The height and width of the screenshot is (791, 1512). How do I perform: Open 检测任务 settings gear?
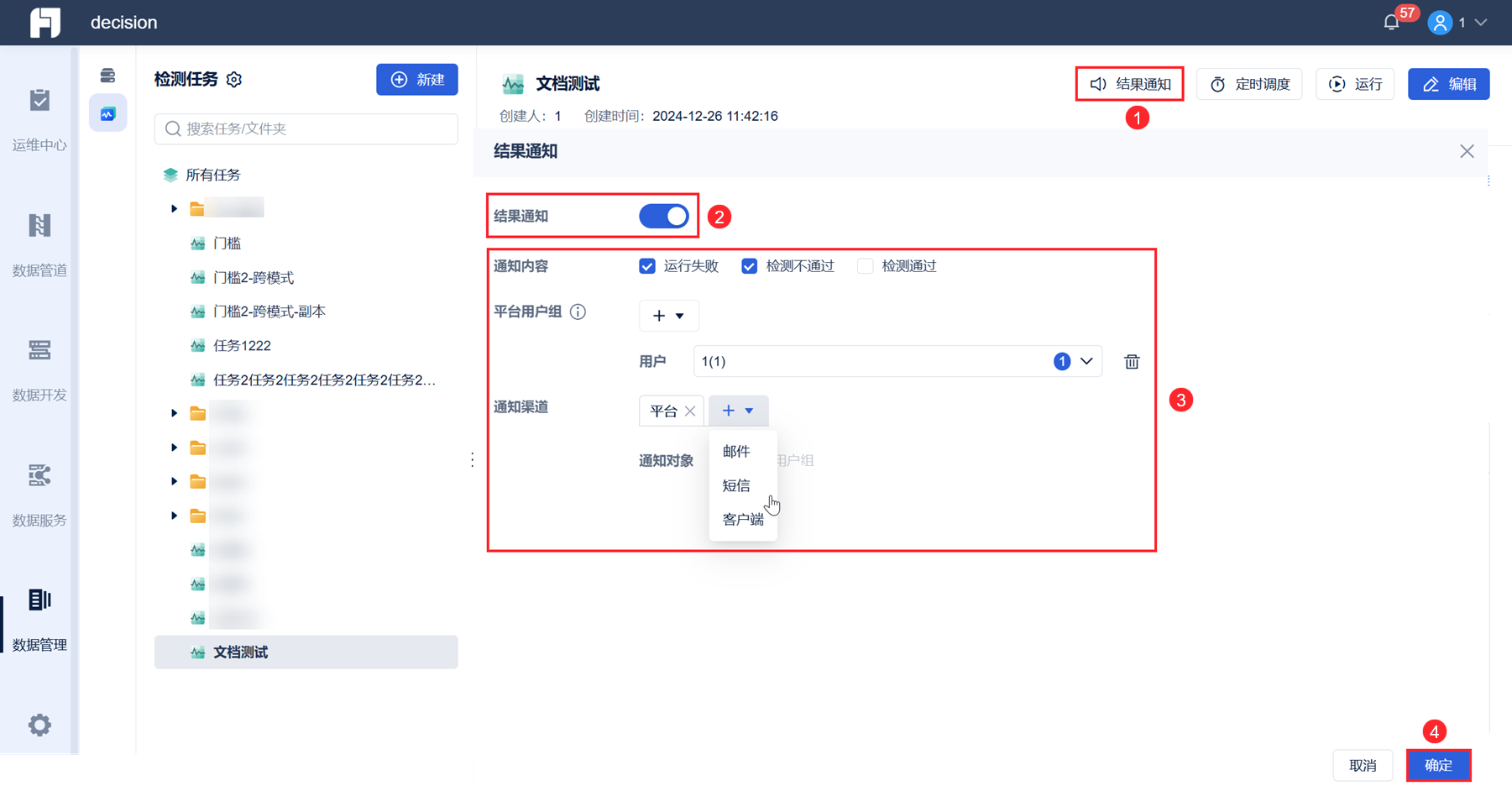[234, 79]
